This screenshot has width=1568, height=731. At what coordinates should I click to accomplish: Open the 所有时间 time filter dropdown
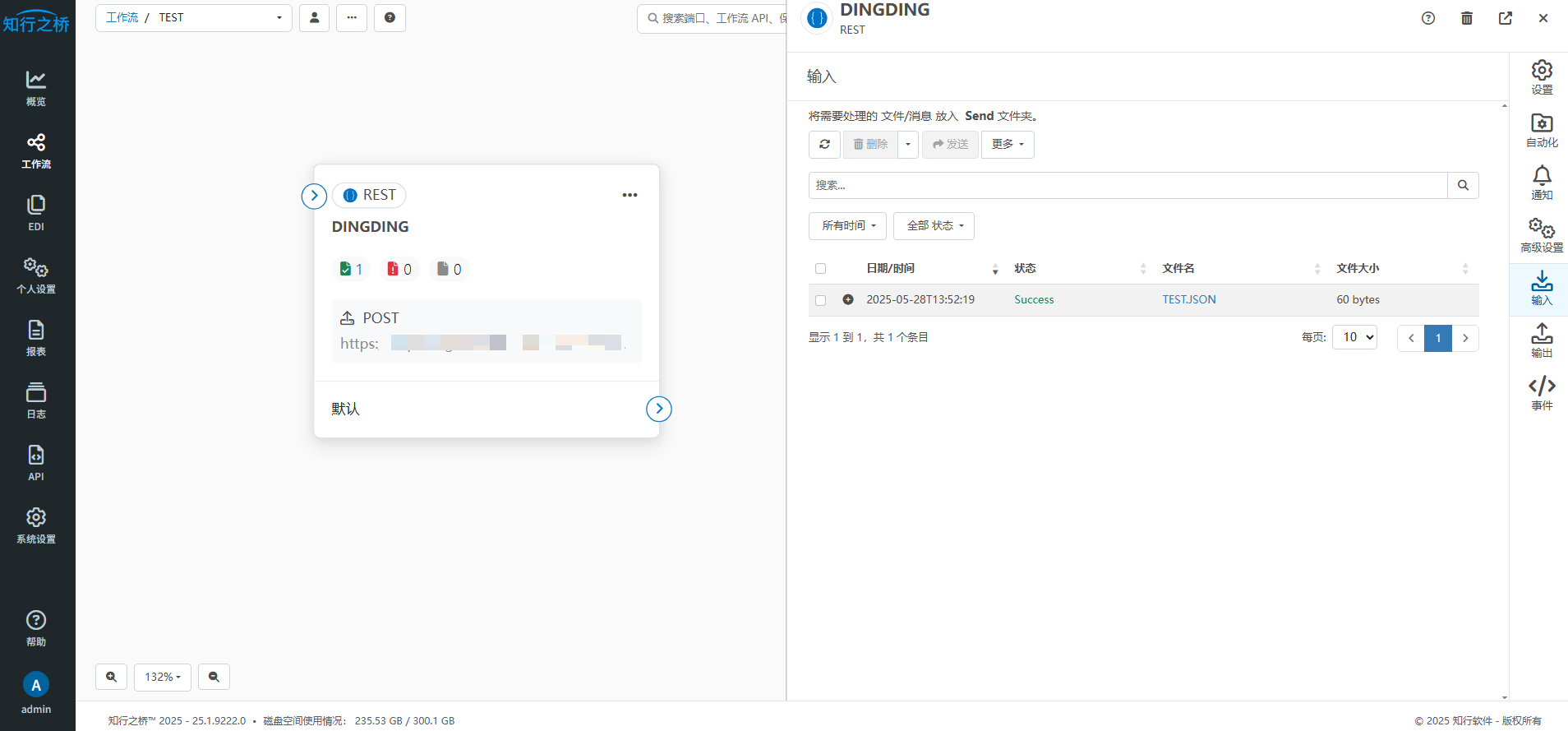pyautogui.click(x=847, y=226)
